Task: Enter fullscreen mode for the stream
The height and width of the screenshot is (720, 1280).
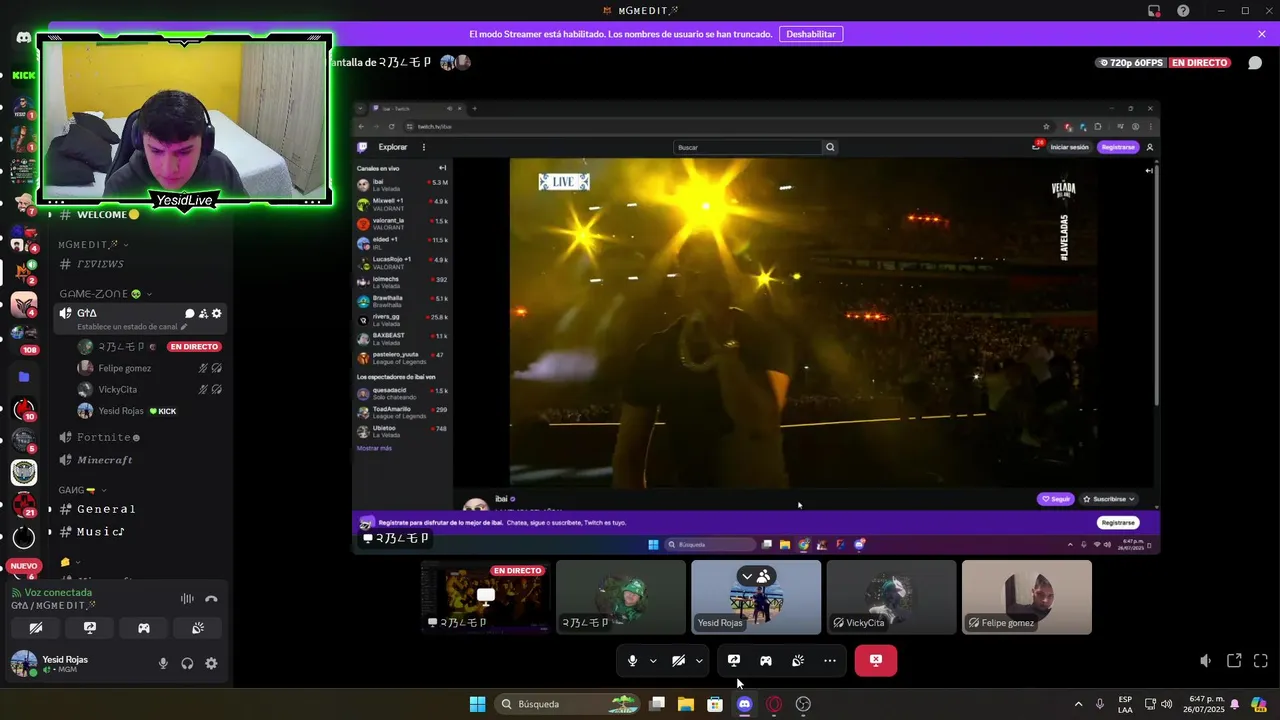Action: [1260, 661]
